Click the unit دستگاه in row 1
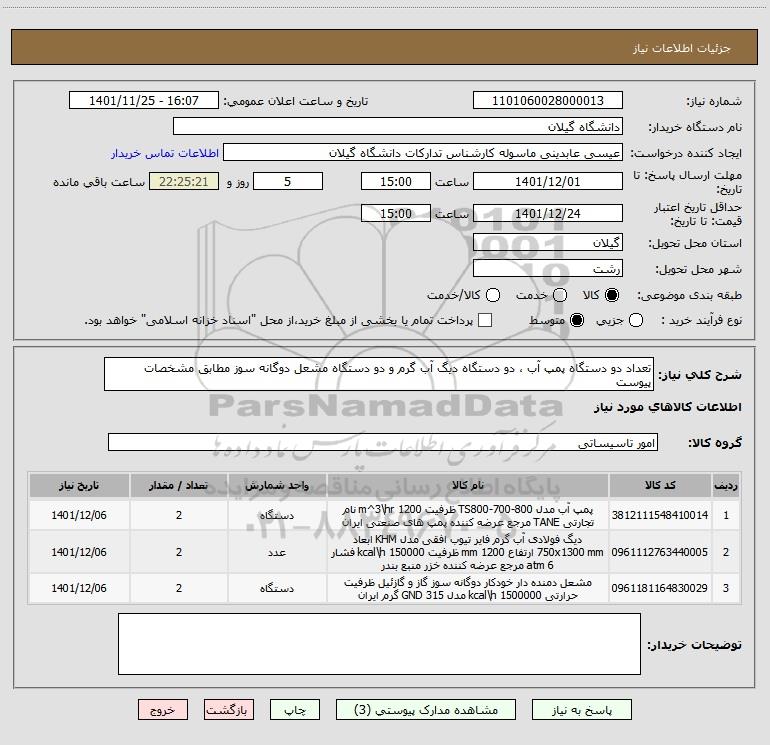 click(277, 515)
